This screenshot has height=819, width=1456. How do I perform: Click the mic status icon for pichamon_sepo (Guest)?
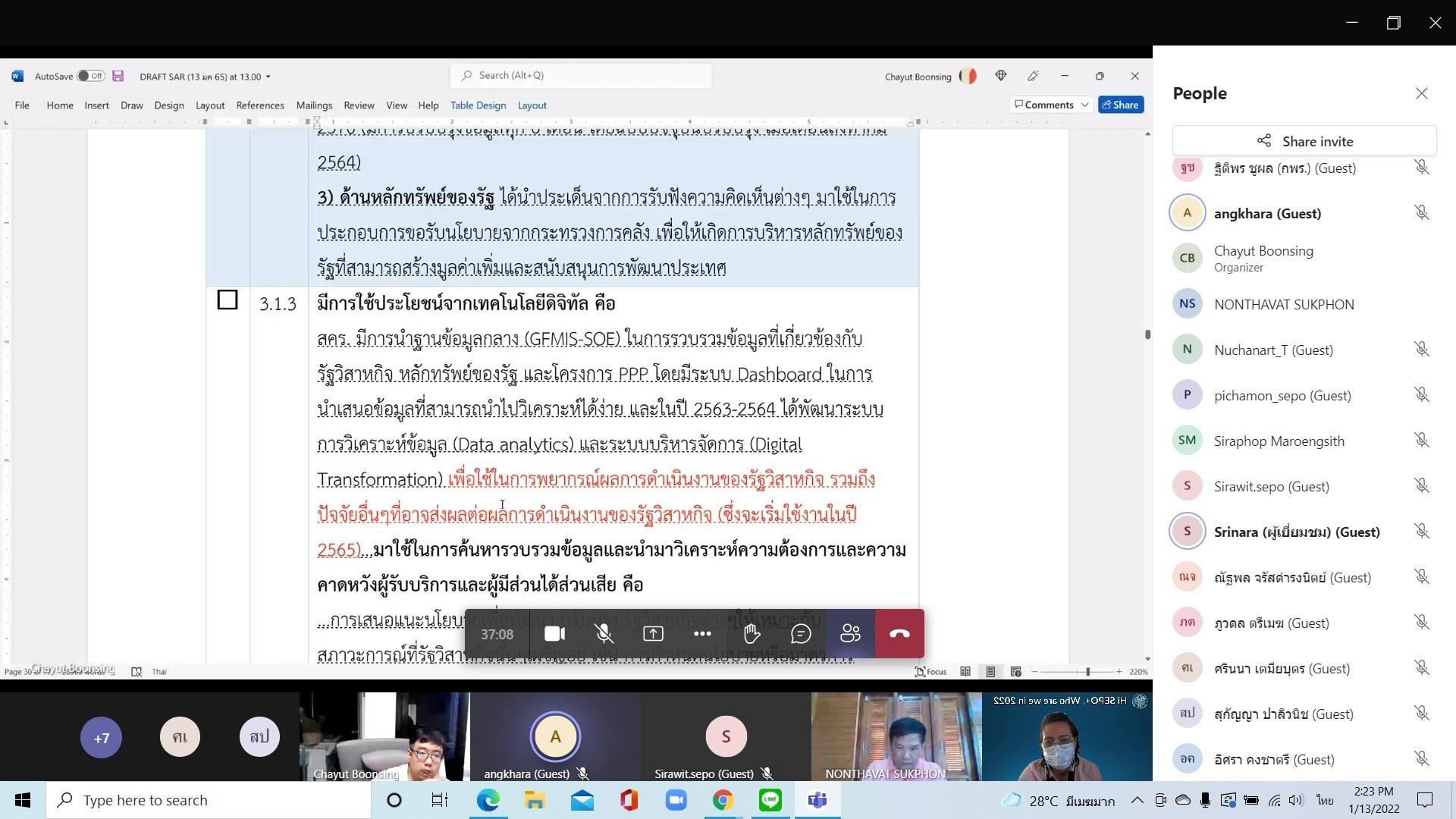pos(1422,395)
